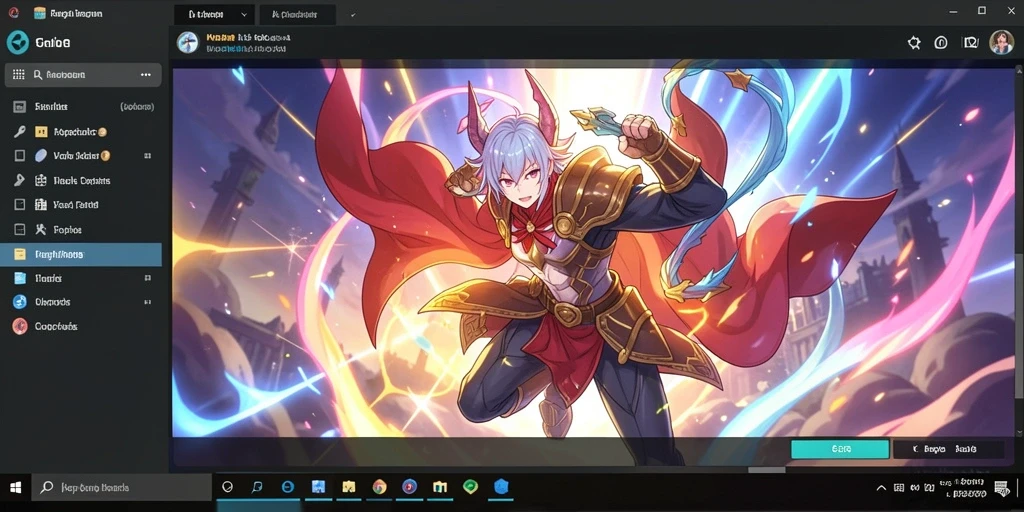Click the Chrome icon in the taskbar
Image resolution: width=1024 pixels, height=512 pixels.
379,487
